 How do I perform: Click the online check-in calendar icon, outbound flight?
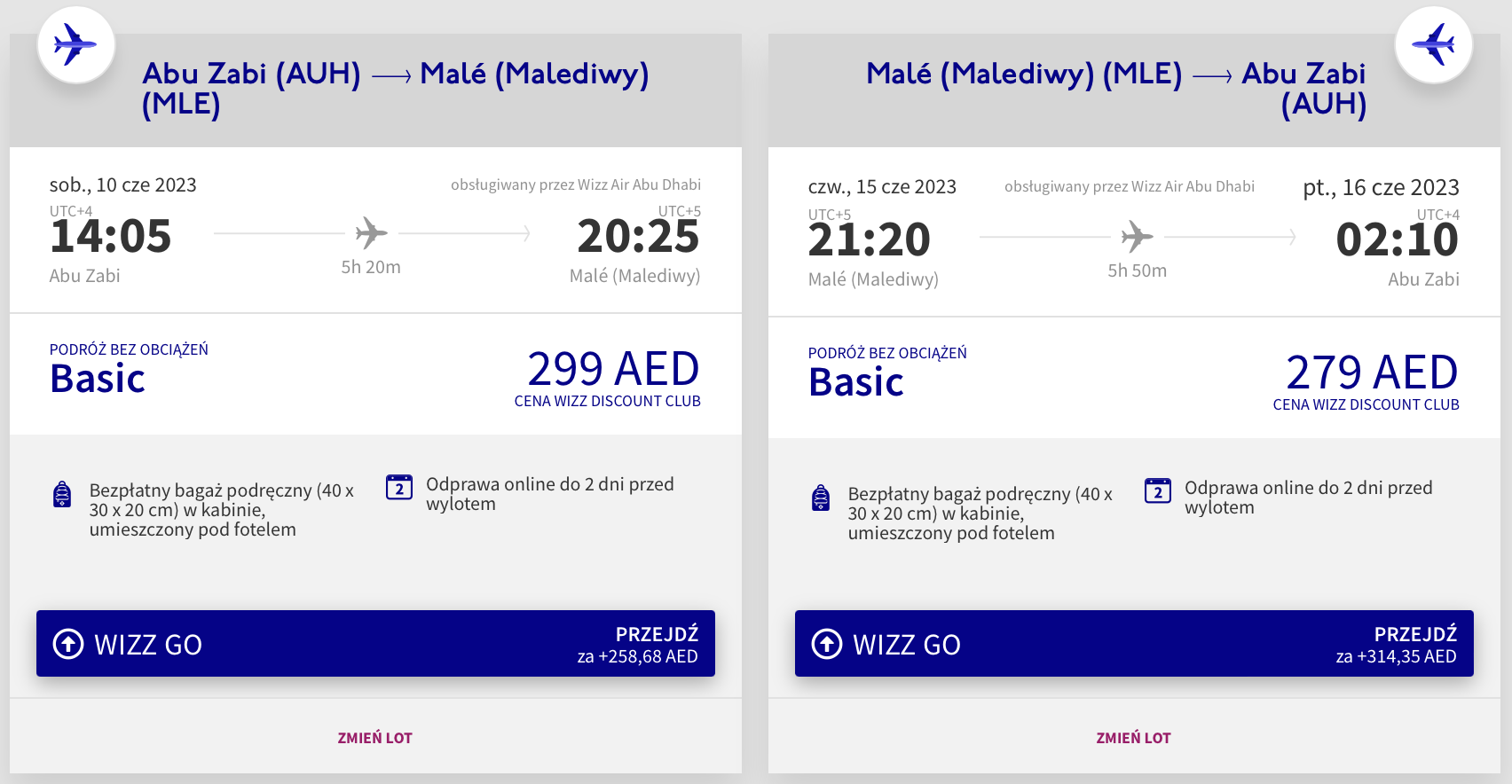coord(399,487)
